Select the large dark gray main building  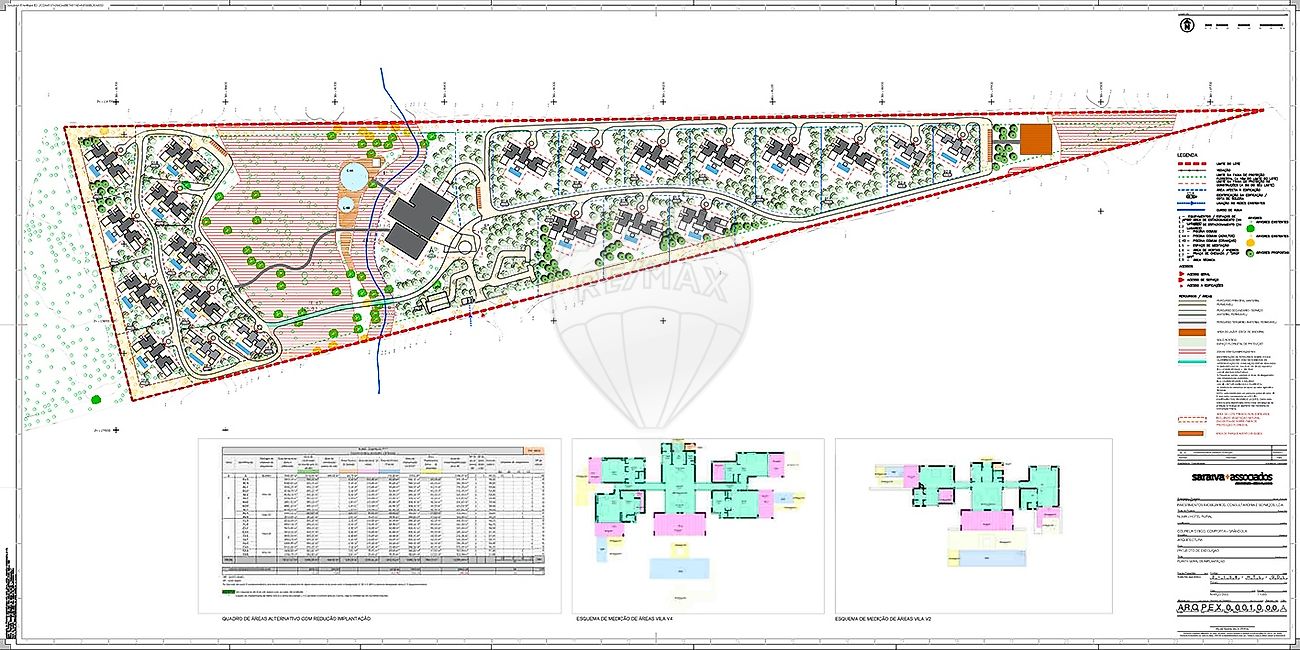point(420,210)
